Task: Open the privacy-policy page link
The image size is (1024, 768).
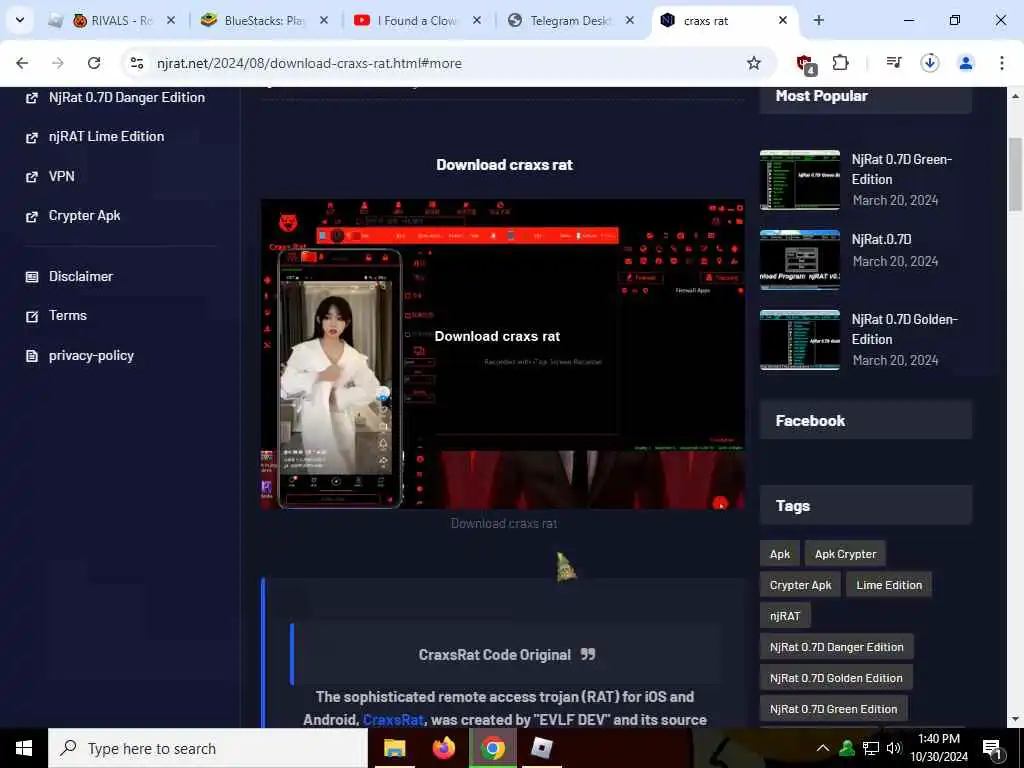Action: [91, 356]
